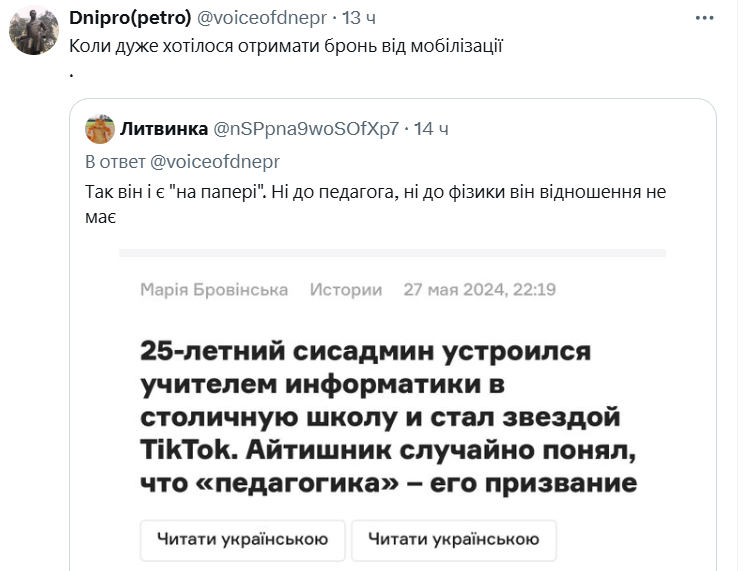Click the @voiceofdnepr mention after "В ответ"
Image resolution: width=755 pixels, height=571 pixels.
tap(215, 161)
